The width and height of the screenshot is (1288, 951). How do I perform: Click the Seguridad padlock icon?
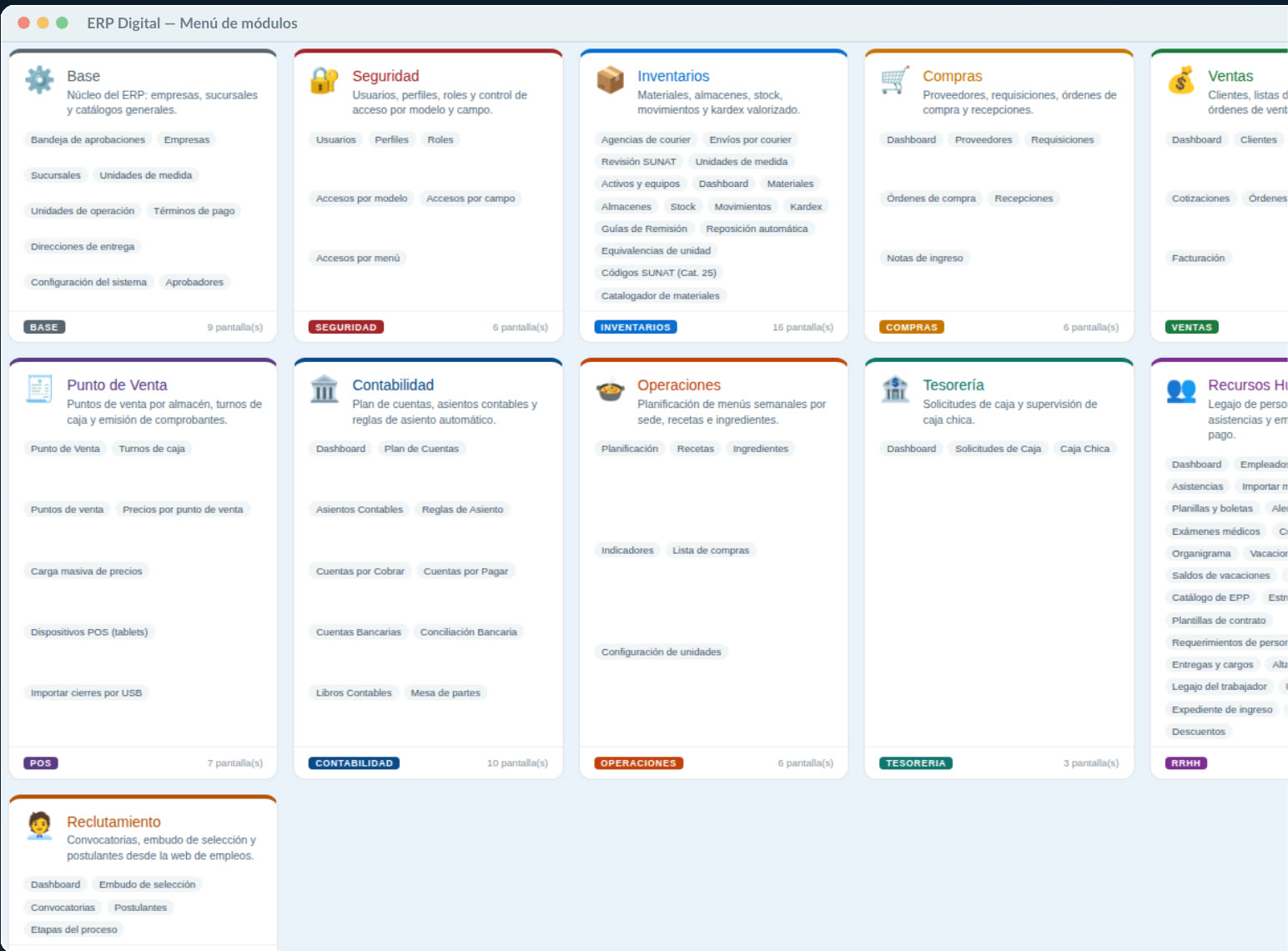pyautogui.click(x=325, y=80)
